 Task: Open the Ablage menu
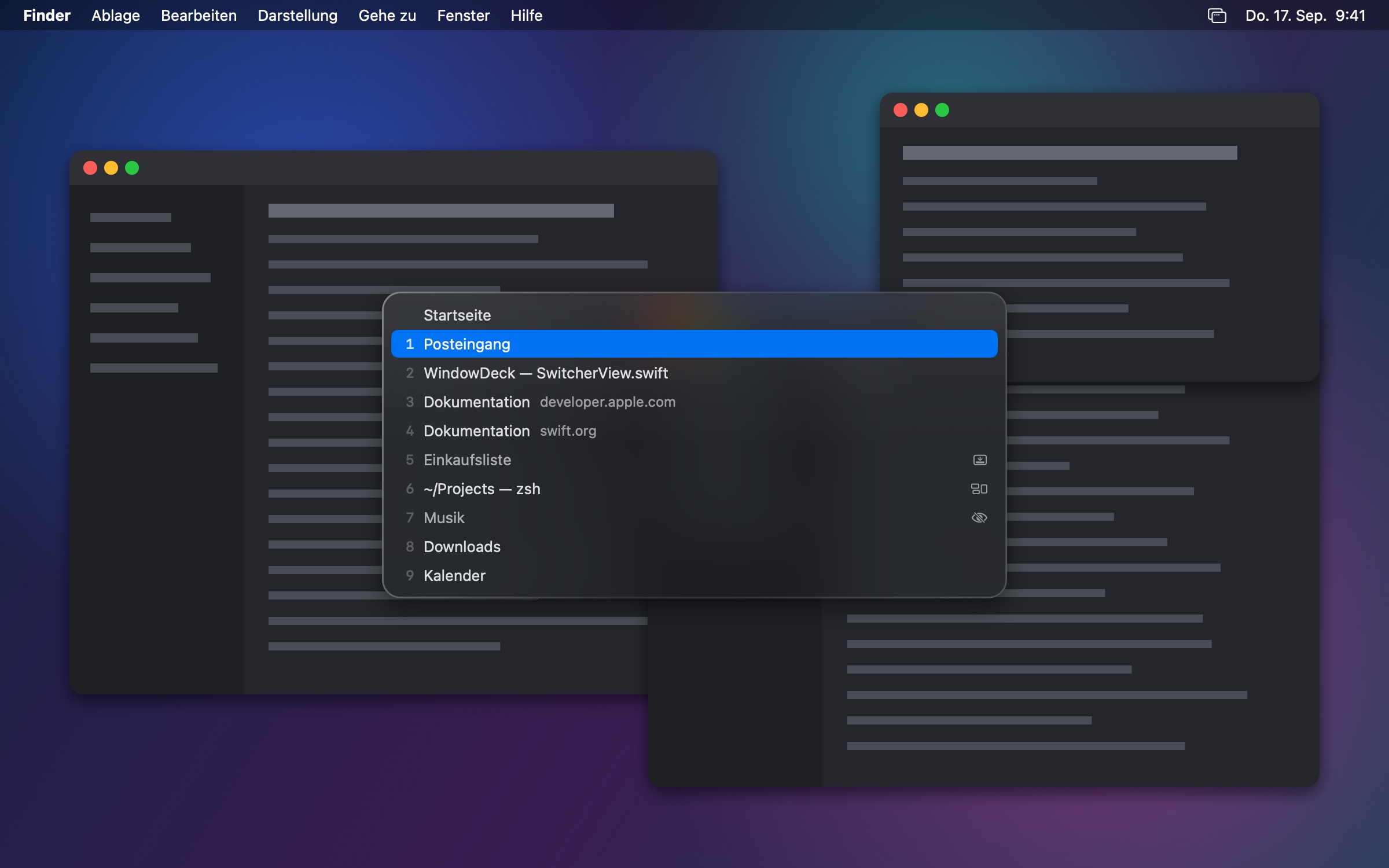(116, 16)
